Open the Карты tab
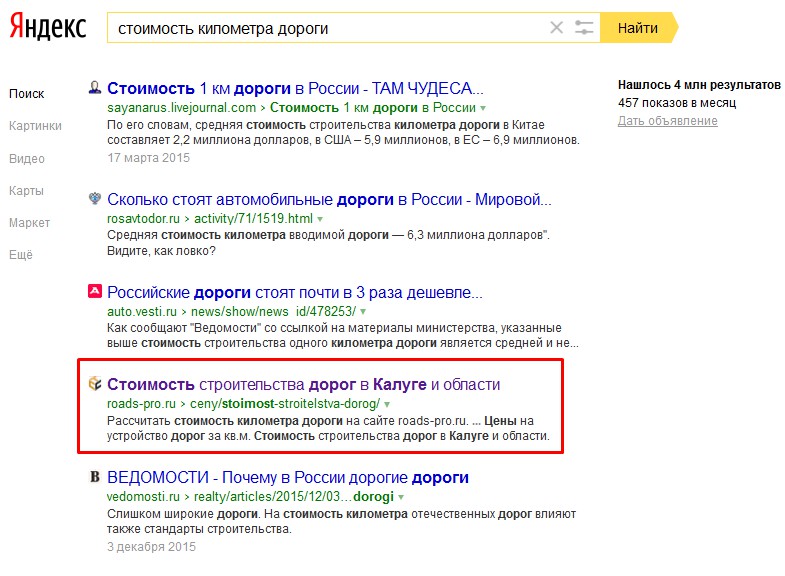 point(26,191)
